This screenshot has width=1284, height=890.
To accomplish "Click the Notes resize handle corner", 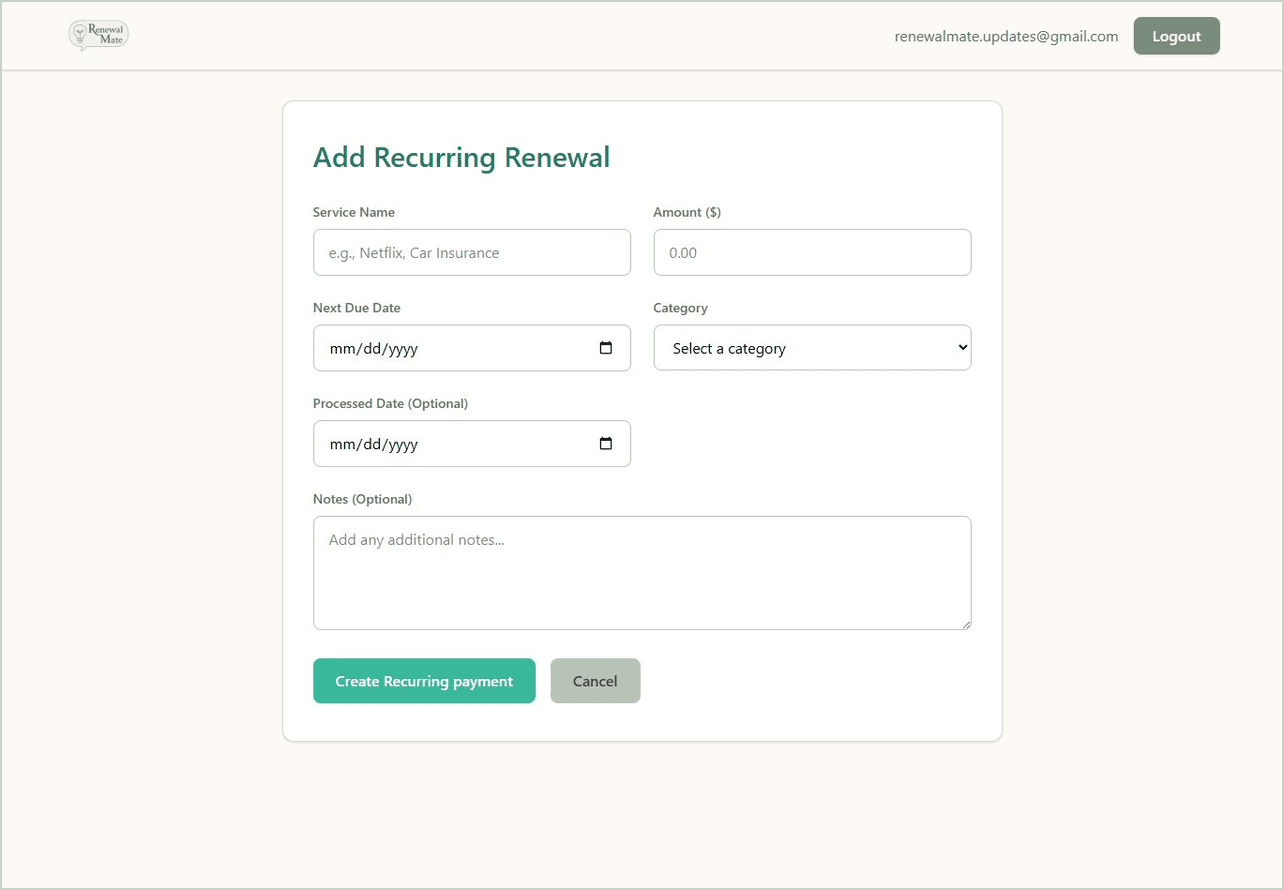I will point(965,624).
